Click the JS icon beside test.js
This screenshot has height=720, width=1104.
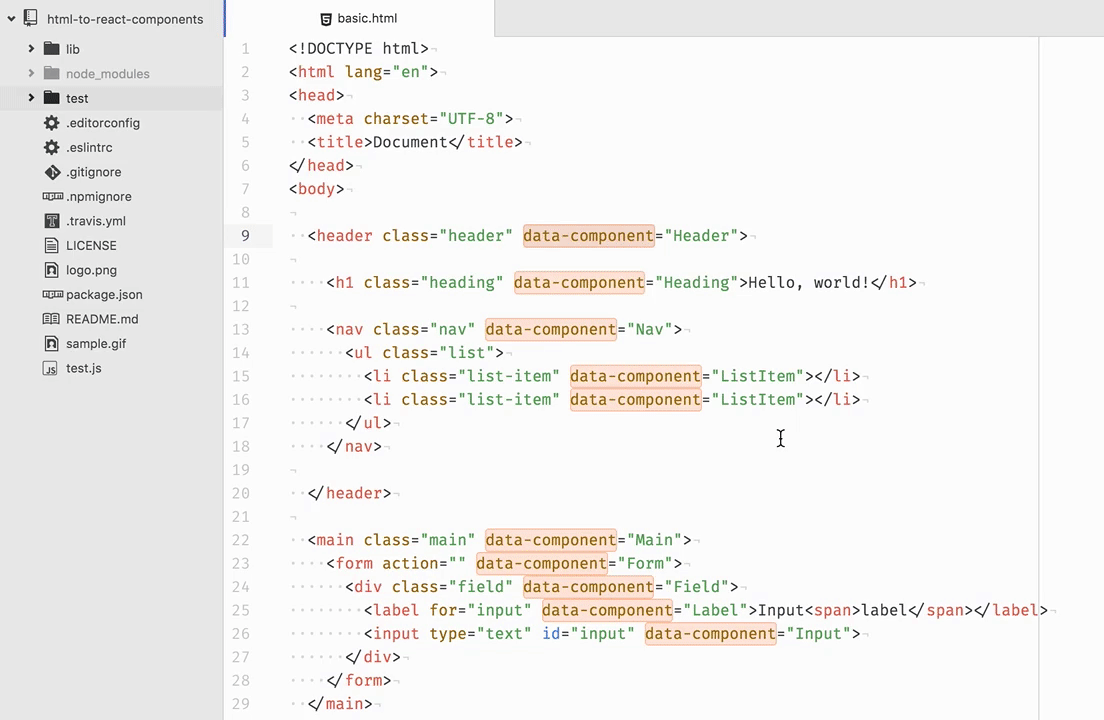tap(52, 368)
